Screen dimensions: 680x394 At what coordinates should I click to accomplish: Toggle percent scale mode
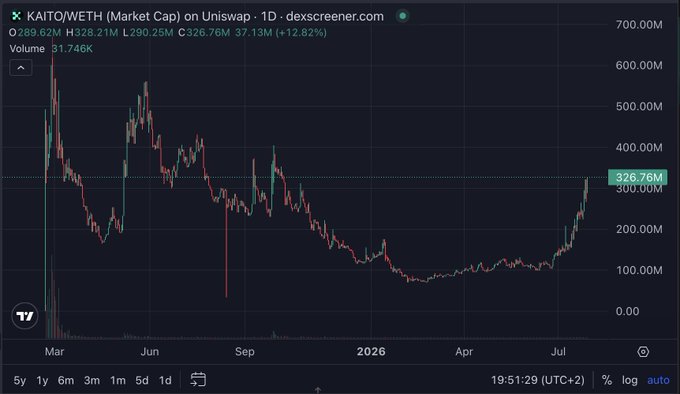607,380
